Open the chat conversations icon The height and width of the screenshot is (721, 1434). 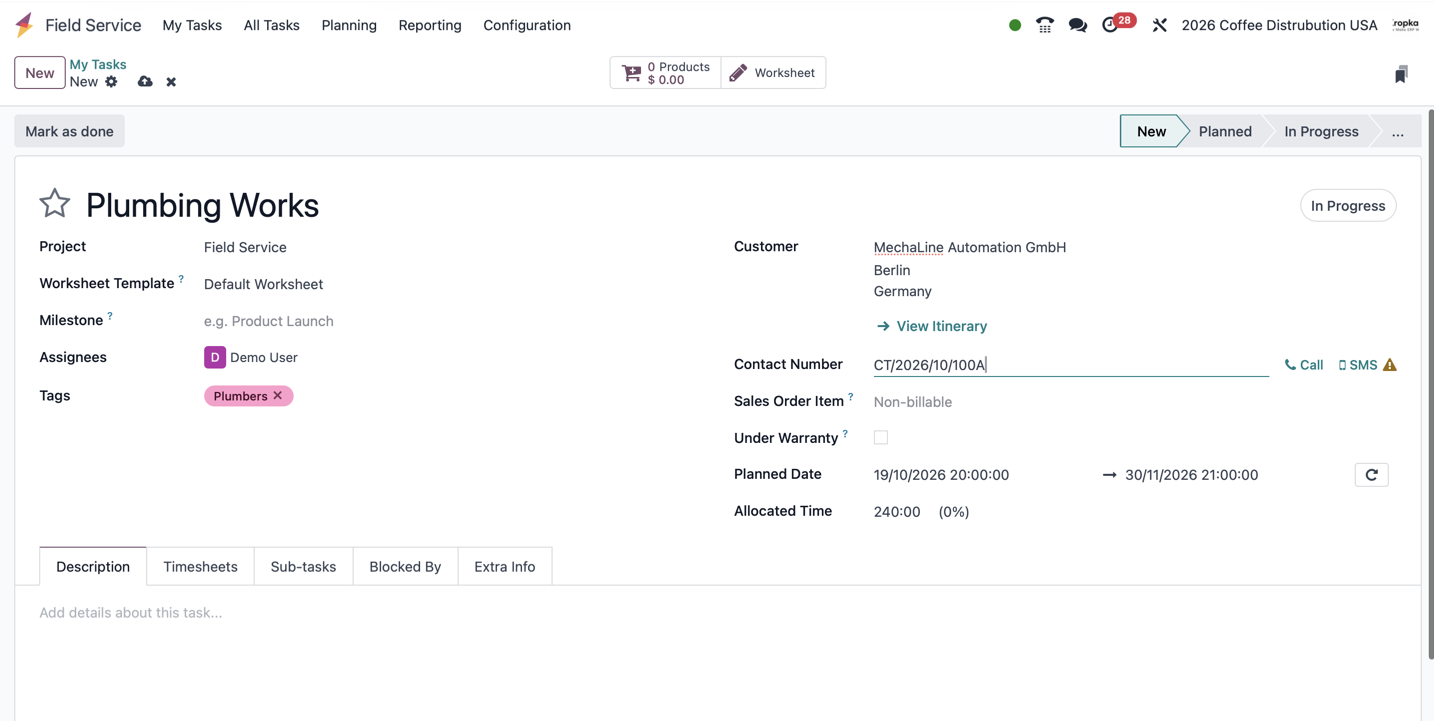[1078, 25]
